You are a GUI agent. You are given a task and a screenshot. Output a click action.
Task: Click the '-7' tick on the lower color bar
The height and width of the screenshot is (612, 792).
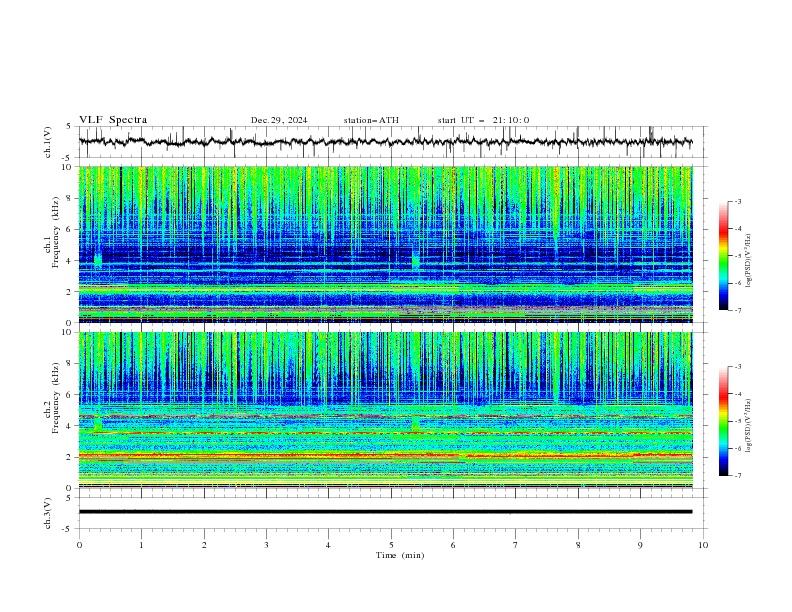[737, 476]
